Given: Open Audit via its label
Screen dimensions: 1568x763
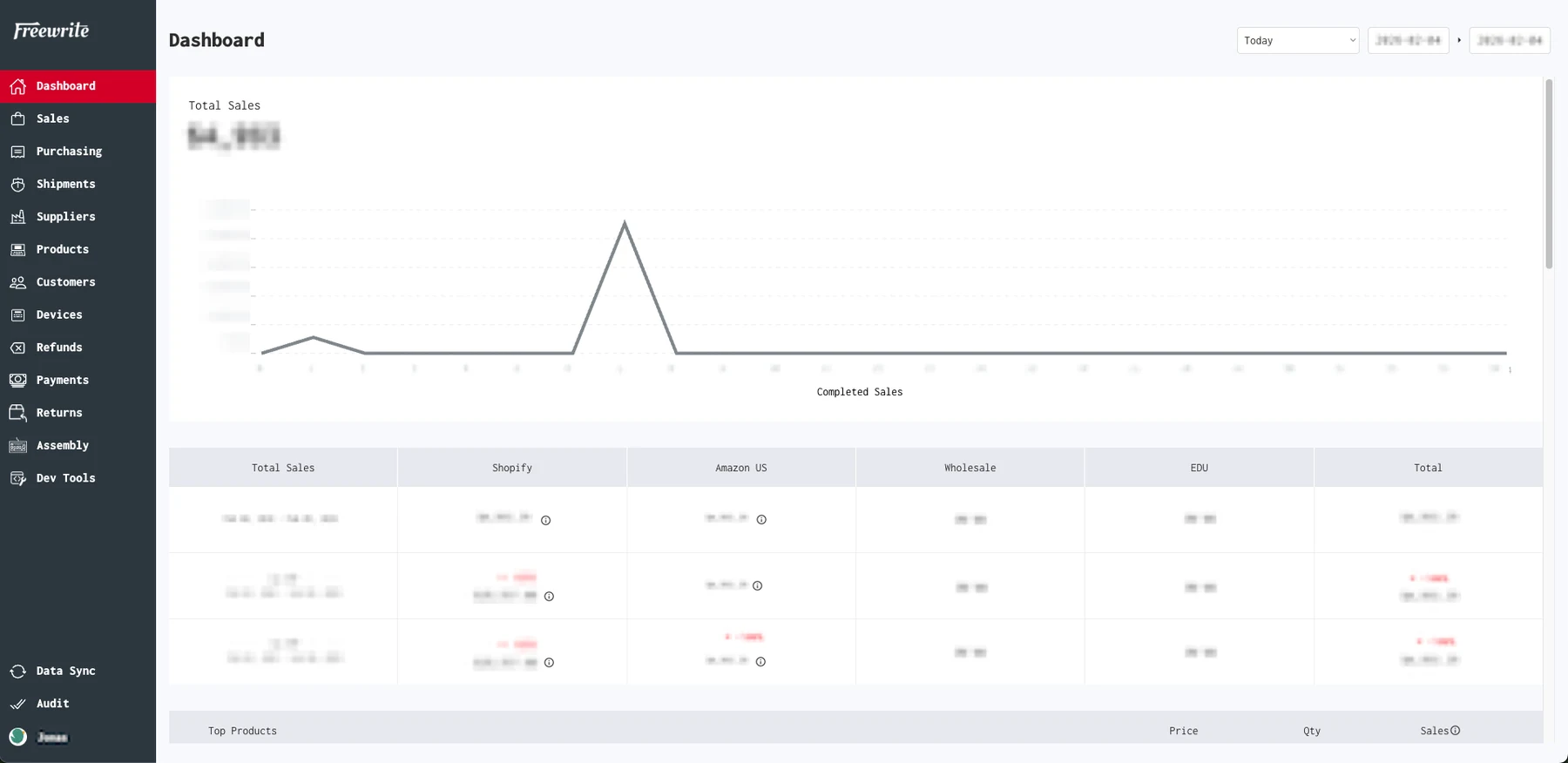Looking at the screenshot, I should [x=53, y=704].
